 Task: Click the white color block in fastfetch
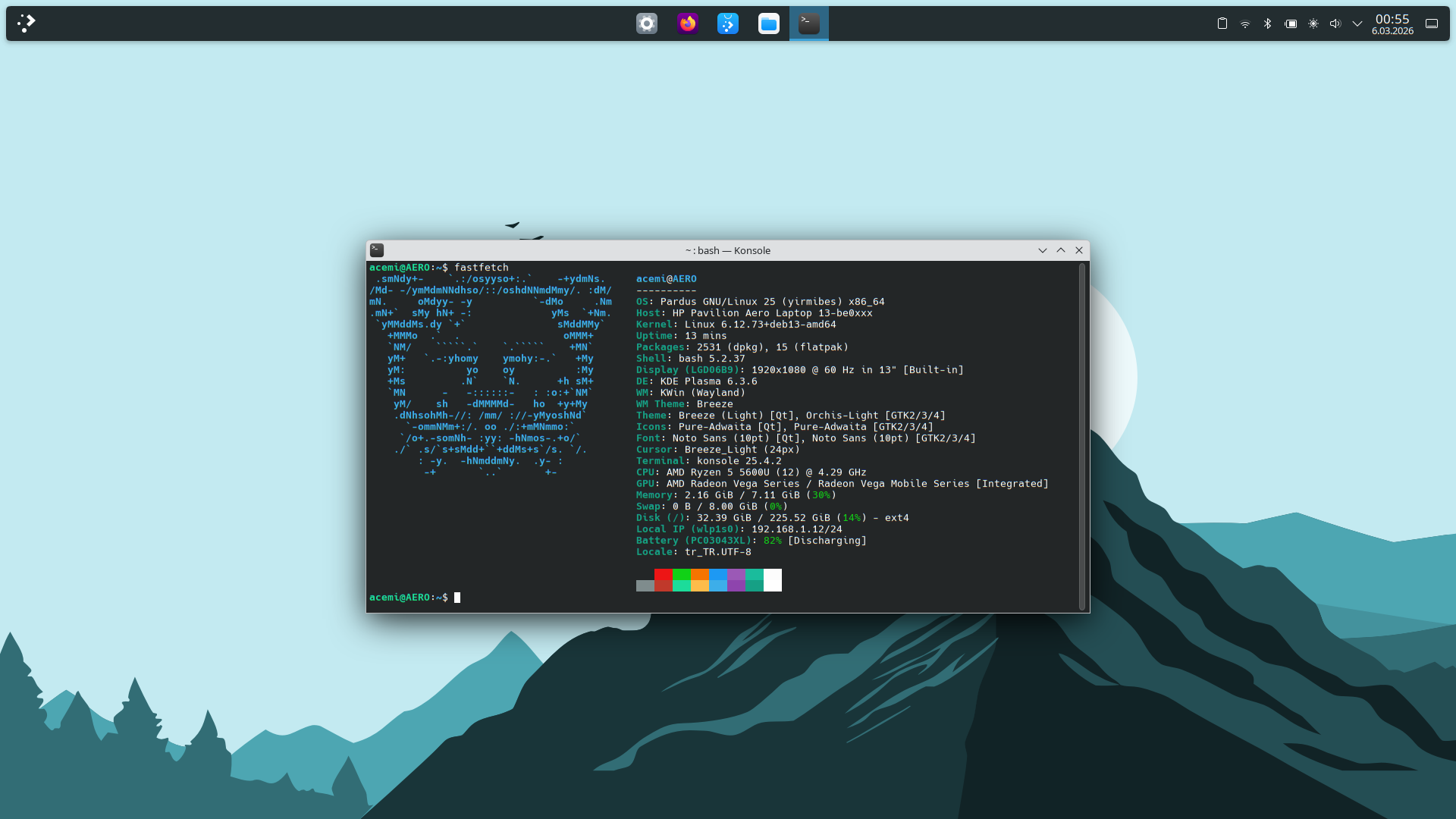point(772,579)
